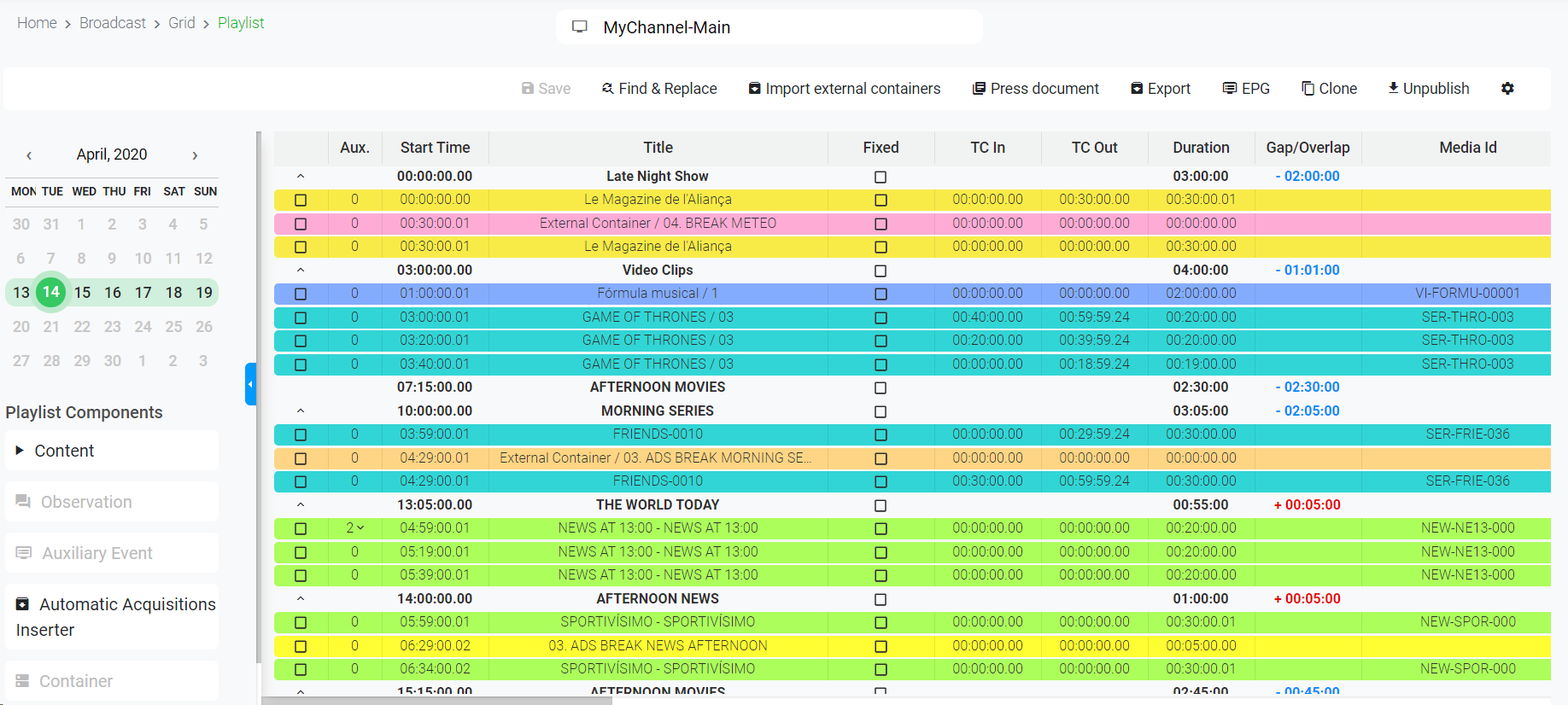
Task: Unpublish the playlist
Action: [1428, 89]
